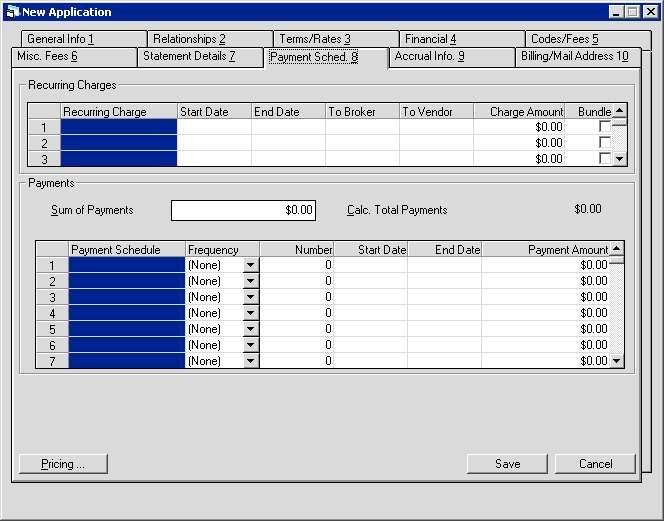Click the Charge Amount column header
Screen dimensions: 664x521
tap(519, 111)
